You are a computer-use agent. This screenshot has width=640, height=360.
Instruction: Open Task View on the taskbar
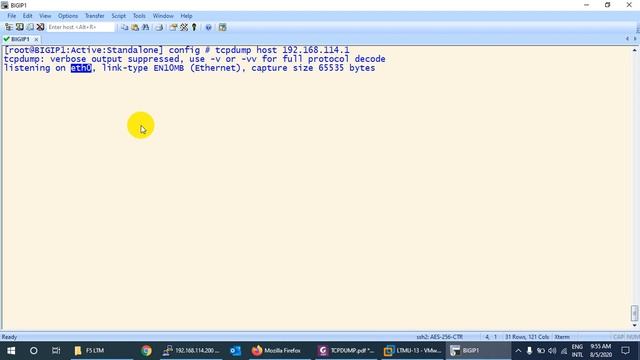coord(56,351)
